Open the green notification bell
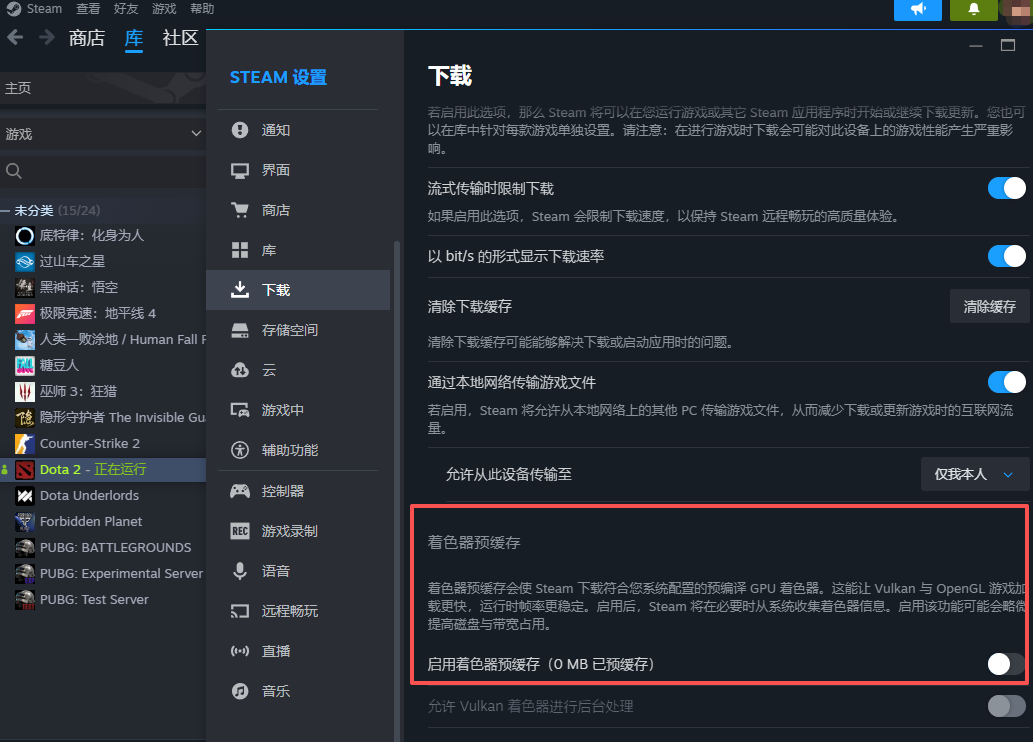Image resolution: width=1033 pixels, height=742 pixels. pyautogui.click(x=974, y=9)
